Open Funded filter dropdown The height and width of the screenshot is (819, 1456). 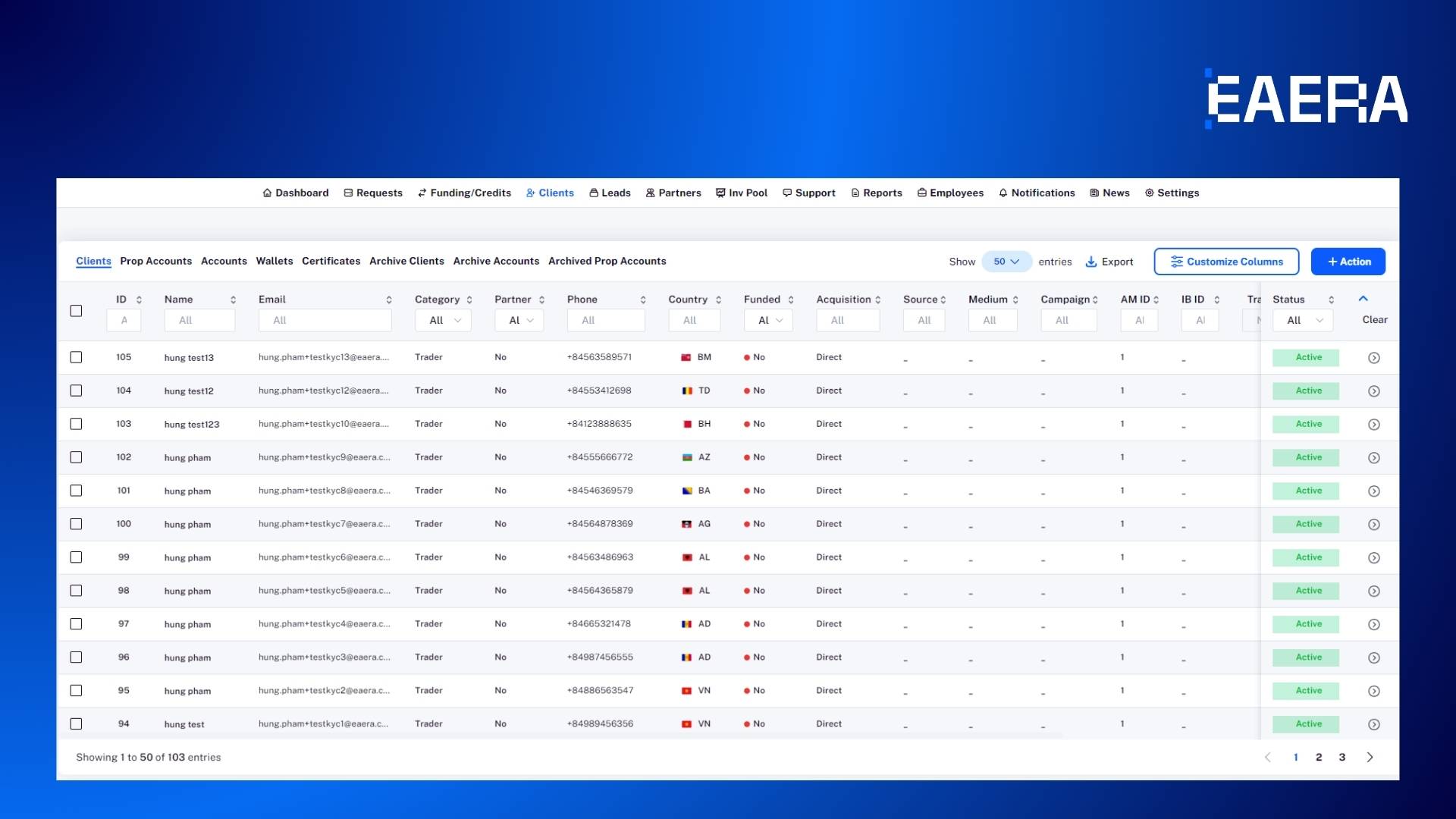[768, 321]
